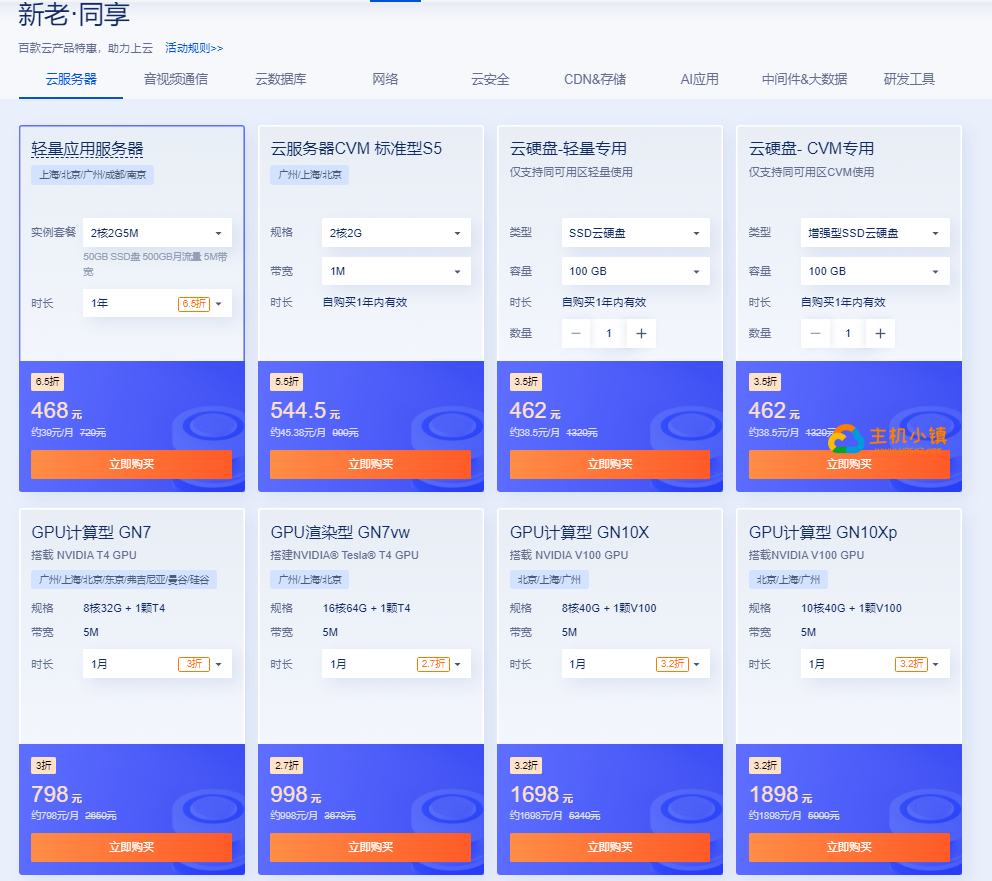
Task: Increase 数量 on 云硬盘-轻量专用 with plus button
Action: pyautogui.click(x=641, y=333)
